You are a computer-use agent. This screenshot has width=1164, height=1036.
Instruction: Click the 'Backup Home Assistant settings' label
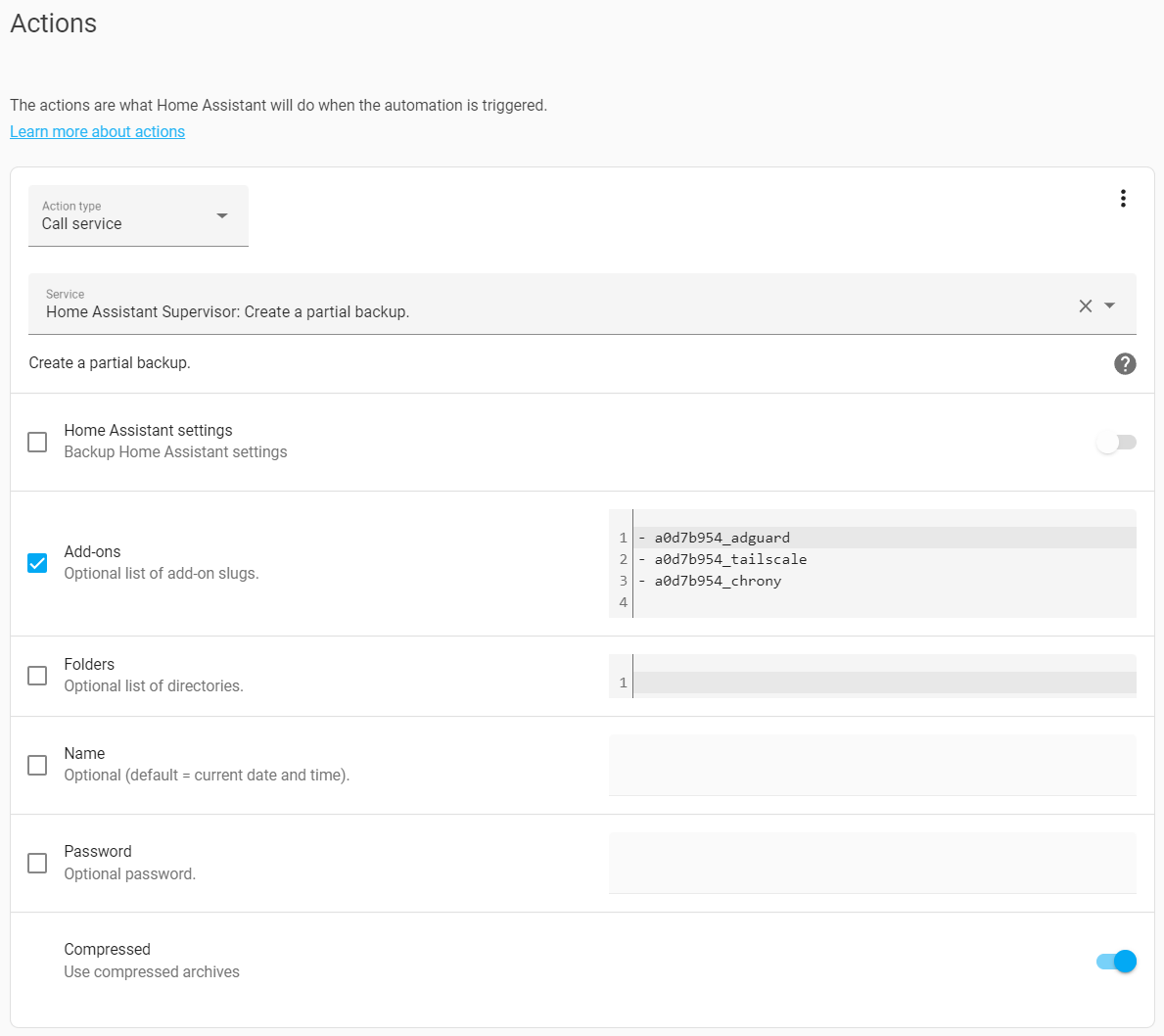175,452
